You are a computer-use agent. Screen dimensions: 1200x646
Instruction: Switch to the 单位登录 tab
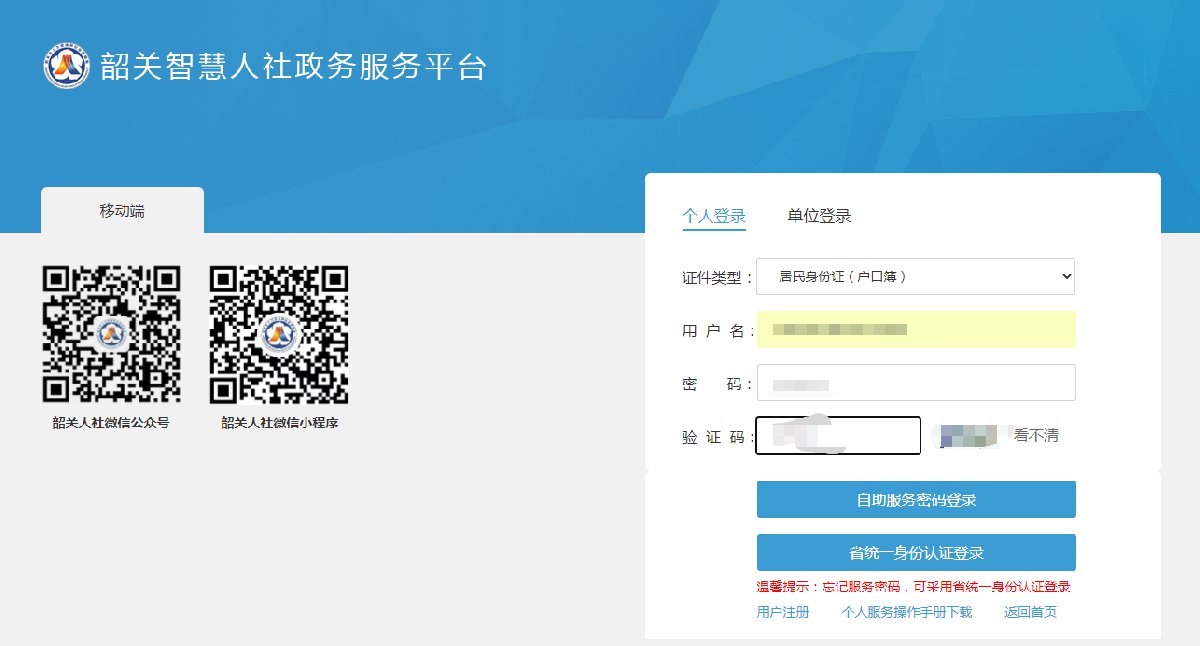819,216
